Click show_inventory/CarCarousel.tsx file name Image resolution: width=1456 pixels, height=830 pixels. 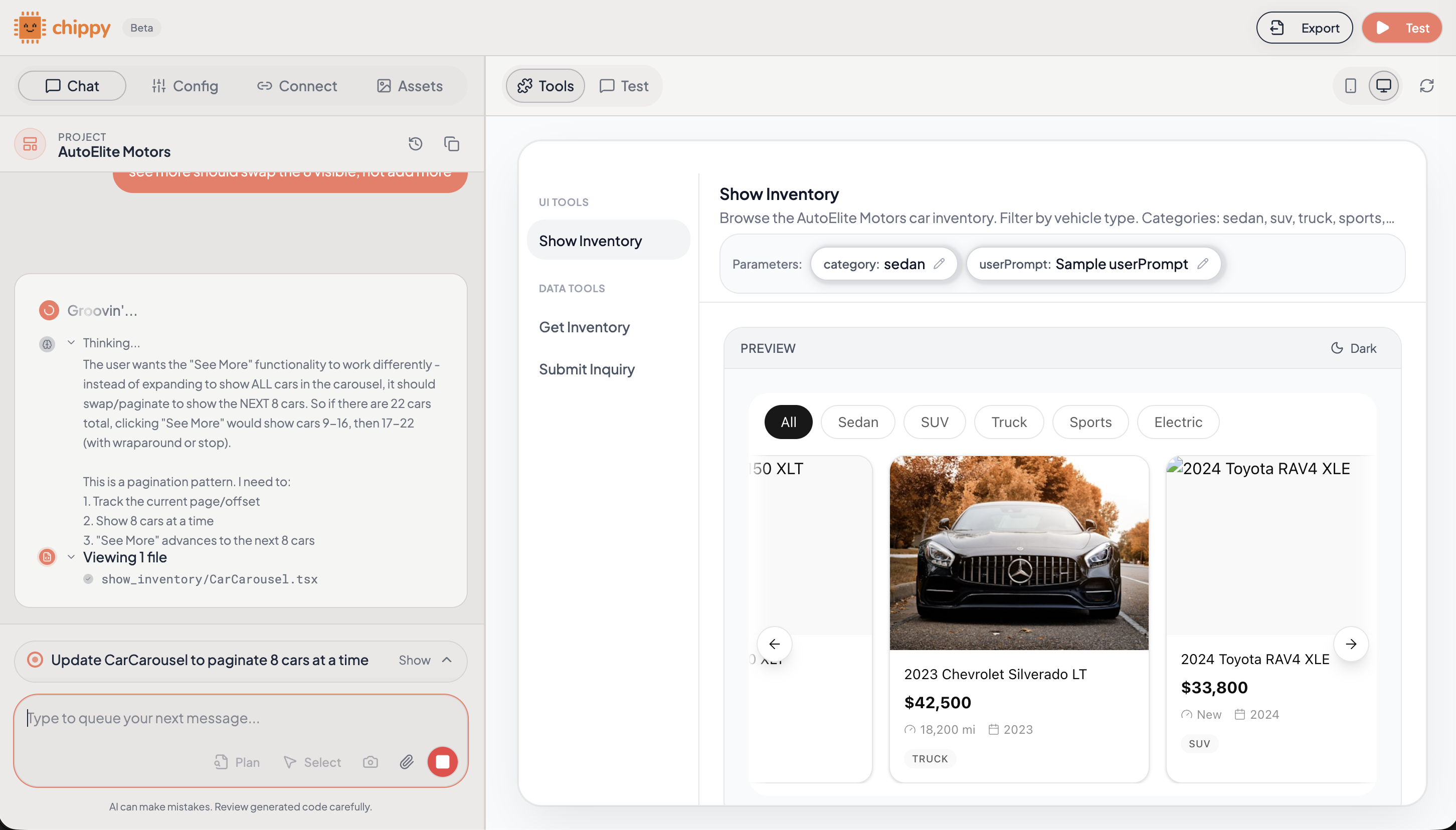[209, 579]
